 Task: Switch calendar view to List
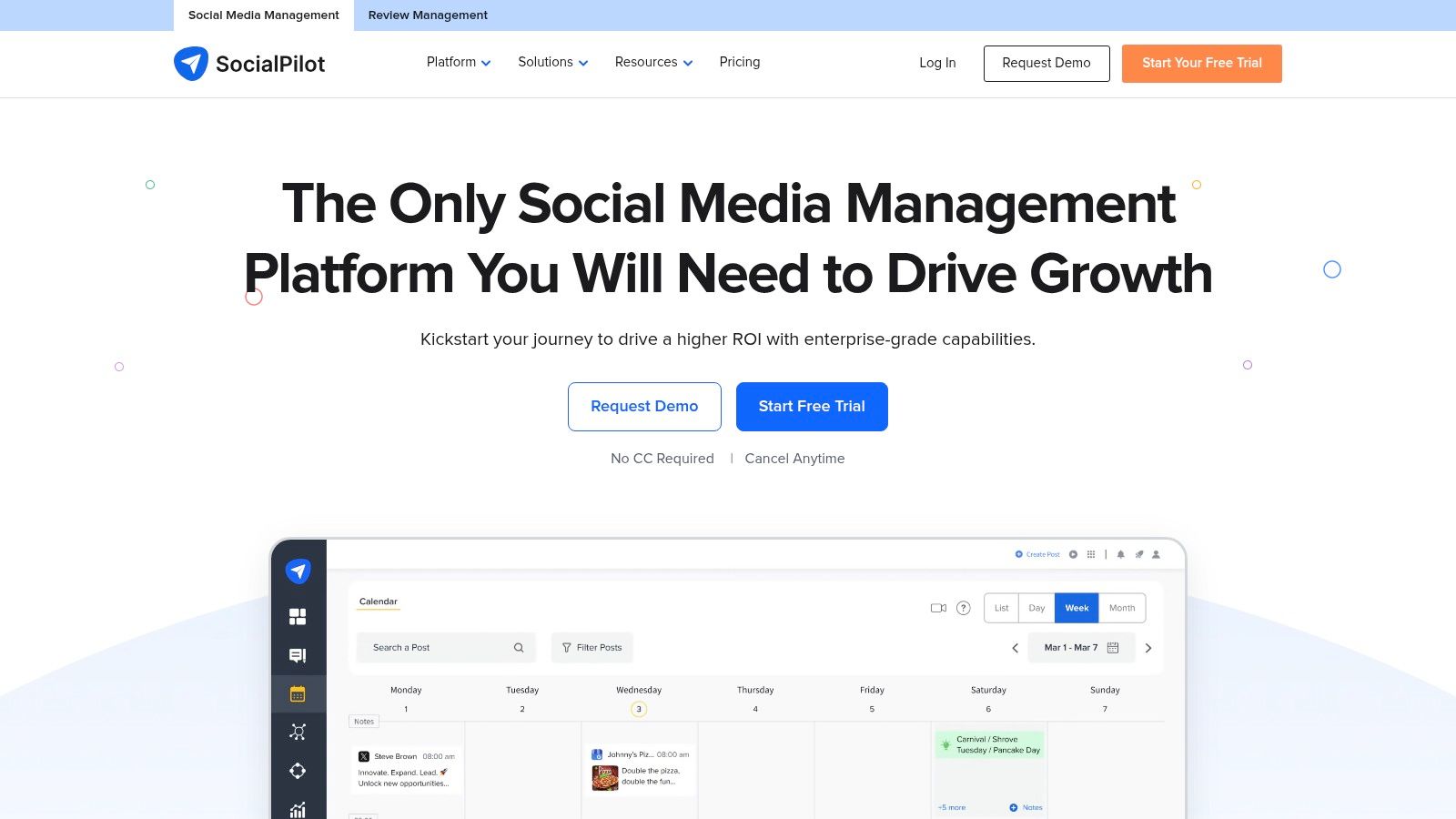1001,608
